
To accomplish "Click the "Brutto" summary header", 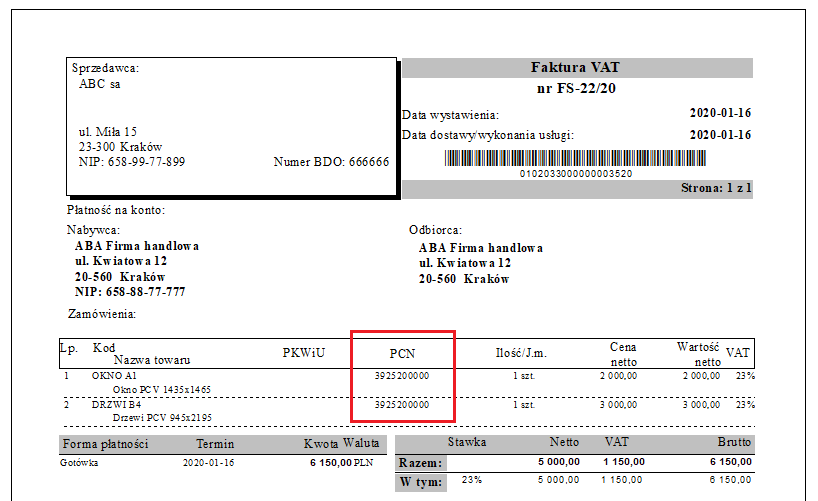I will click(734, 442).
